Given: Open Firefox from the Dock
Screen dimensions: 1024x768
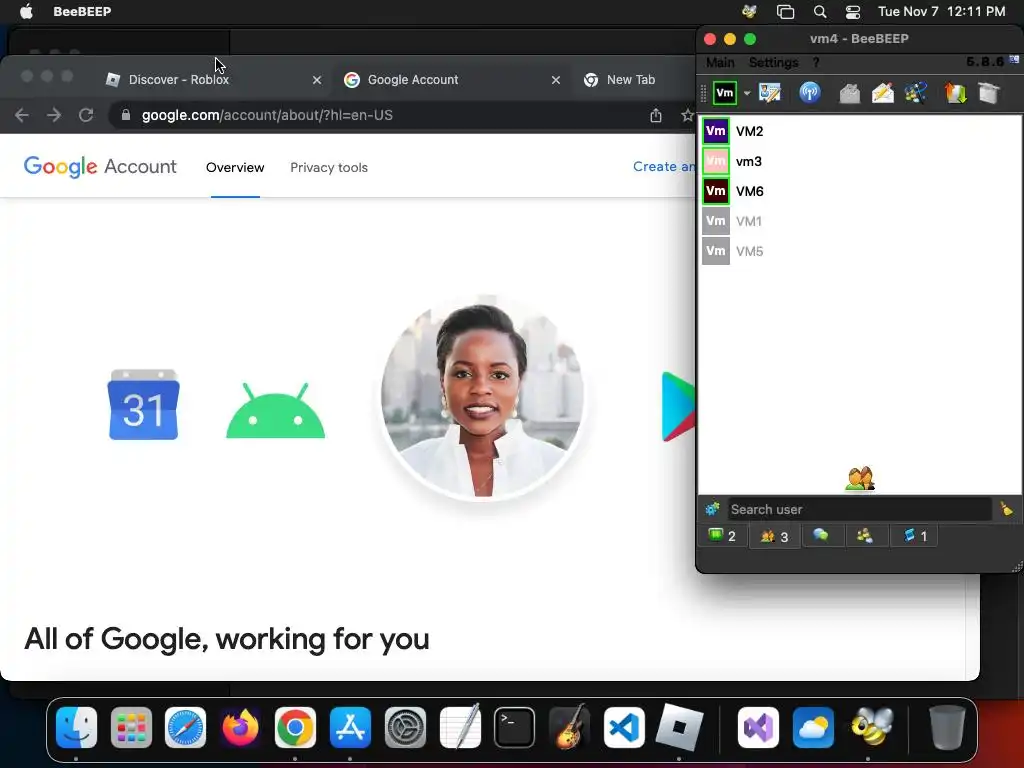Looking at the screenshot, I should [x=240, y=728].
